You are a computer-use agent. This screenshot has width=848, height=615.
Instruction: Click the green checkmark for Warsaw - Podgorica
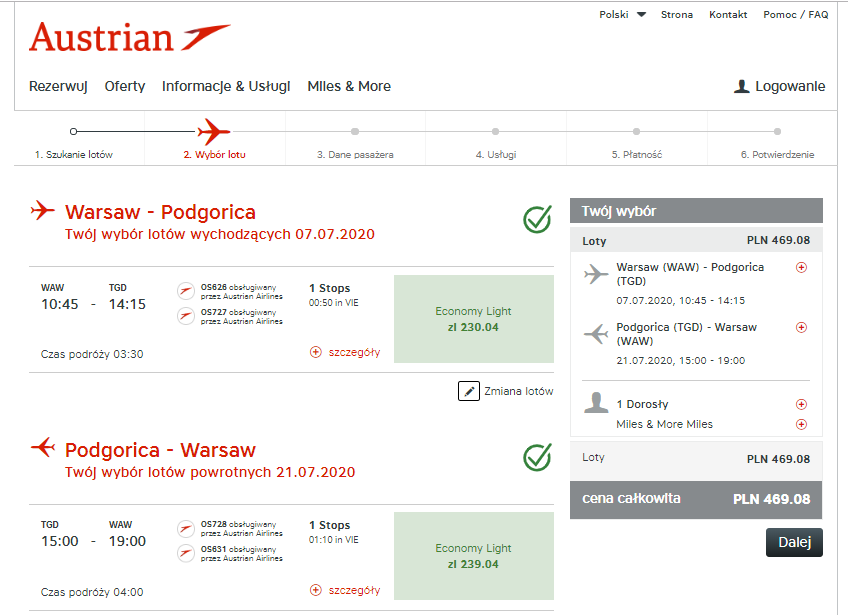[537, 219]
